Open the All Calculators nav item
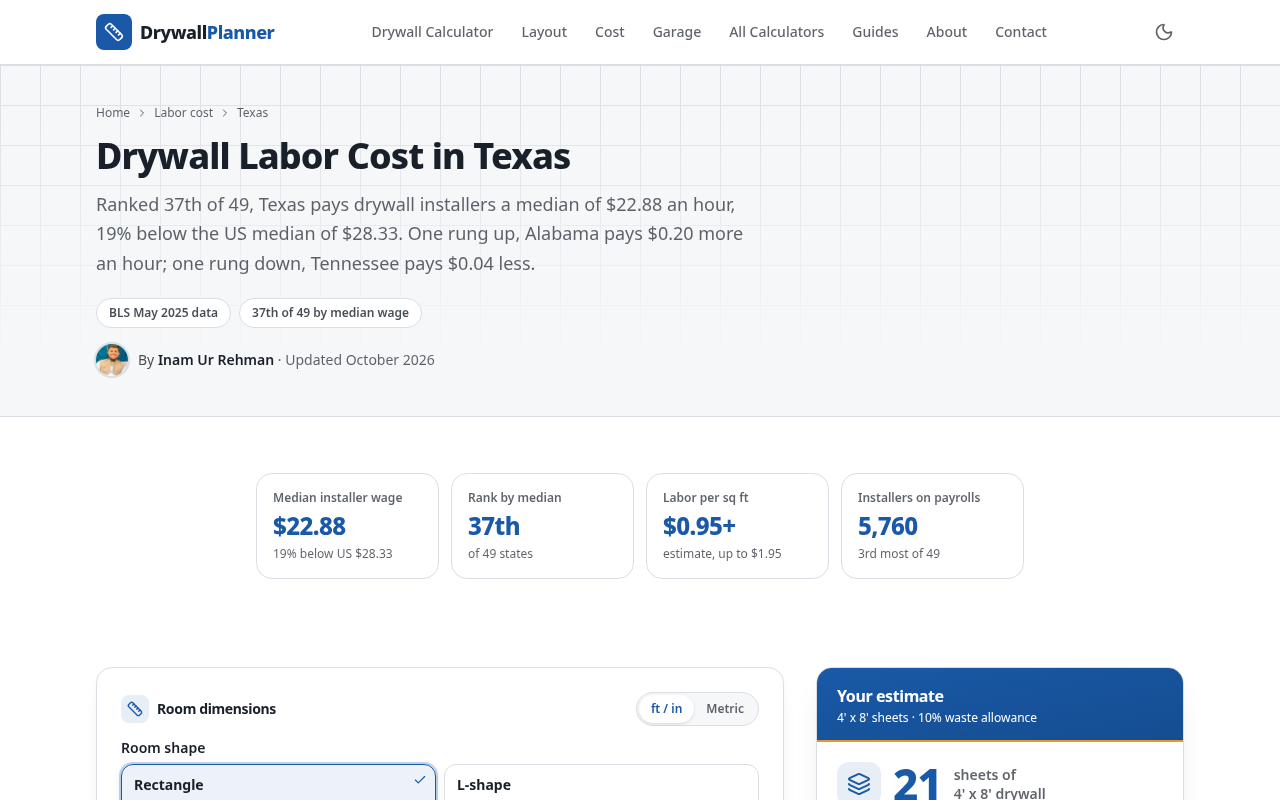 click(777, 32)
